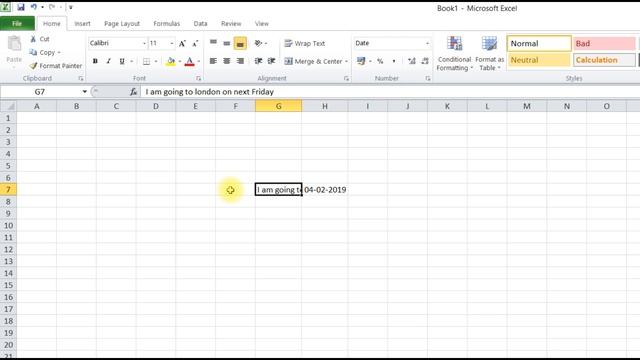Click the Comma Style icon

[x=394, y=61]
